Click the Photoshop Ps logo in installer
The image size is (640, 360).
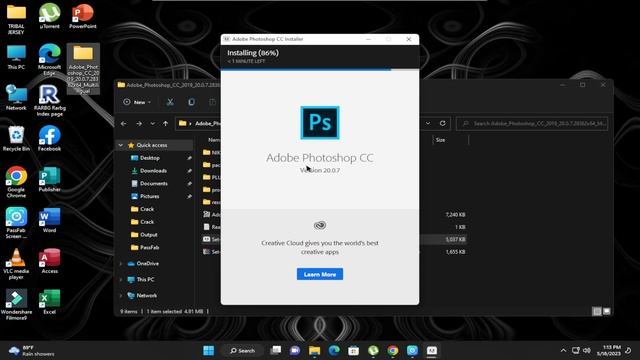tap(320, 122)
